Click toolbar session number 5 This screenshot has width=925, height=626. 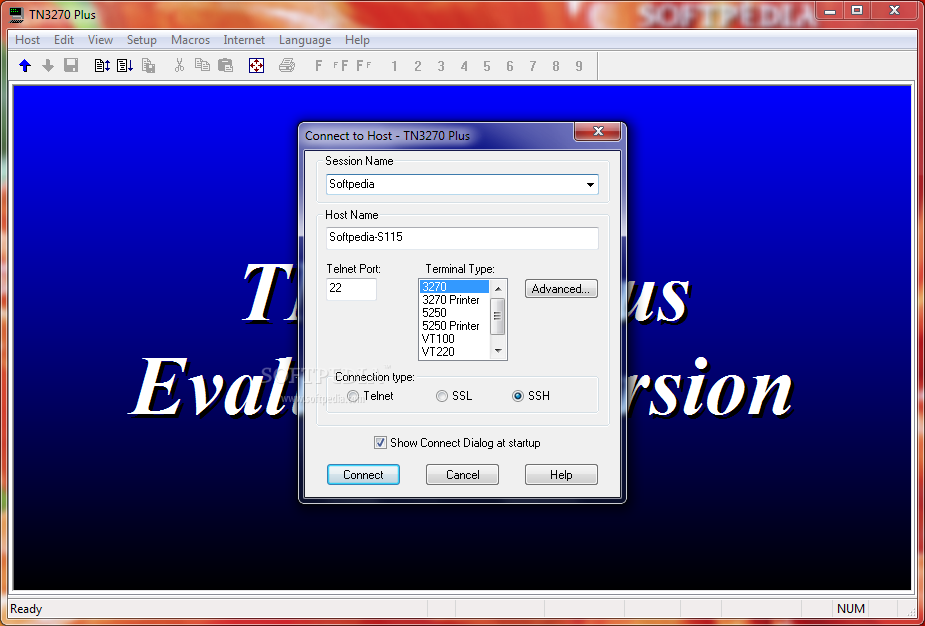[487, 66]
